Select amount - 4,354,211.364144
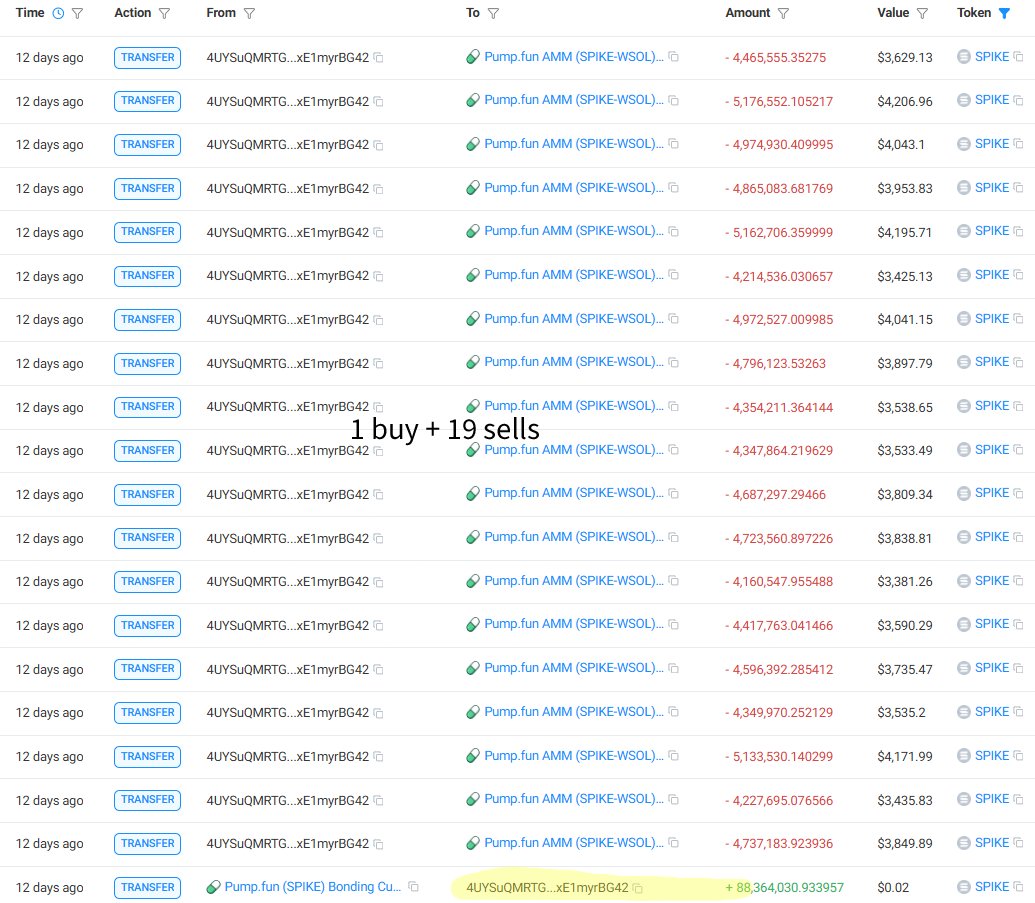Viewport: 1035px width, 903px height. (x=778, y=407)
